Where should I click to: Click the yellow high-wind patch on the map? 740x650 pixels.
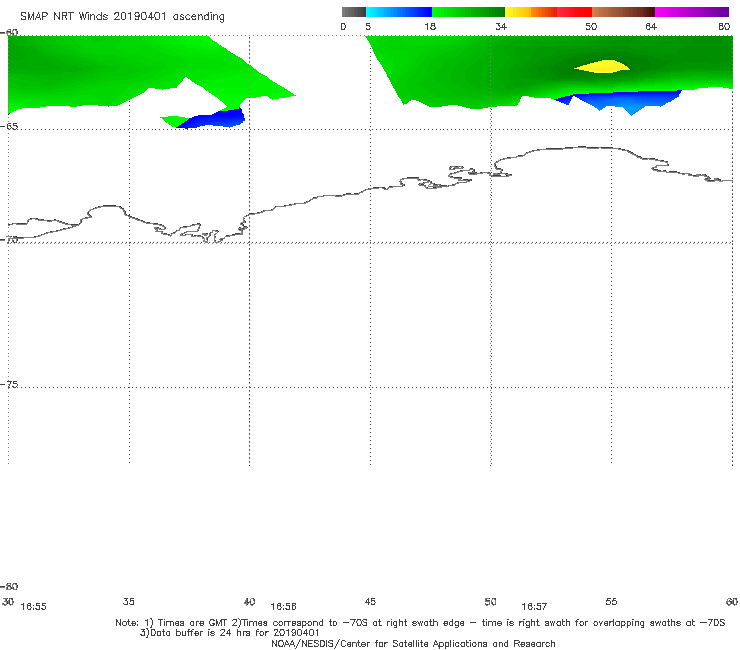(x=602, y=67)
